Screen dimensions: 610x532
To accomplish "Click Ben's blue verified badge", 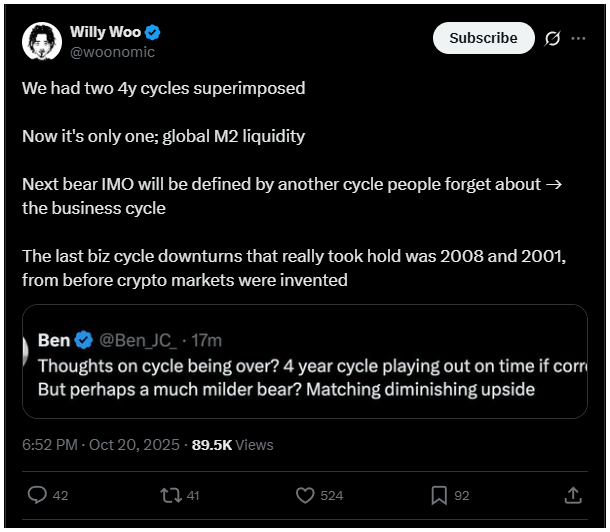I will tap(85, 341).
